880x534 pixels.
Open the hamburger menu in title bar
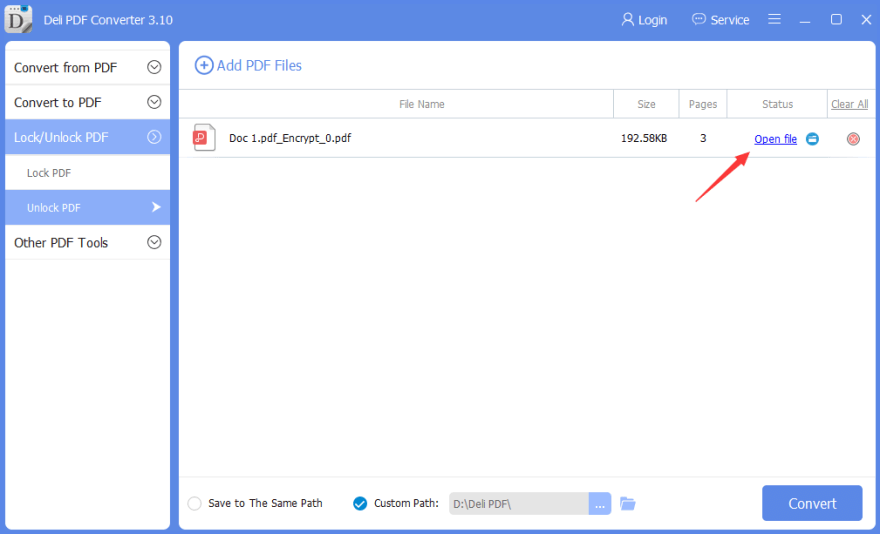coord(775,19)
